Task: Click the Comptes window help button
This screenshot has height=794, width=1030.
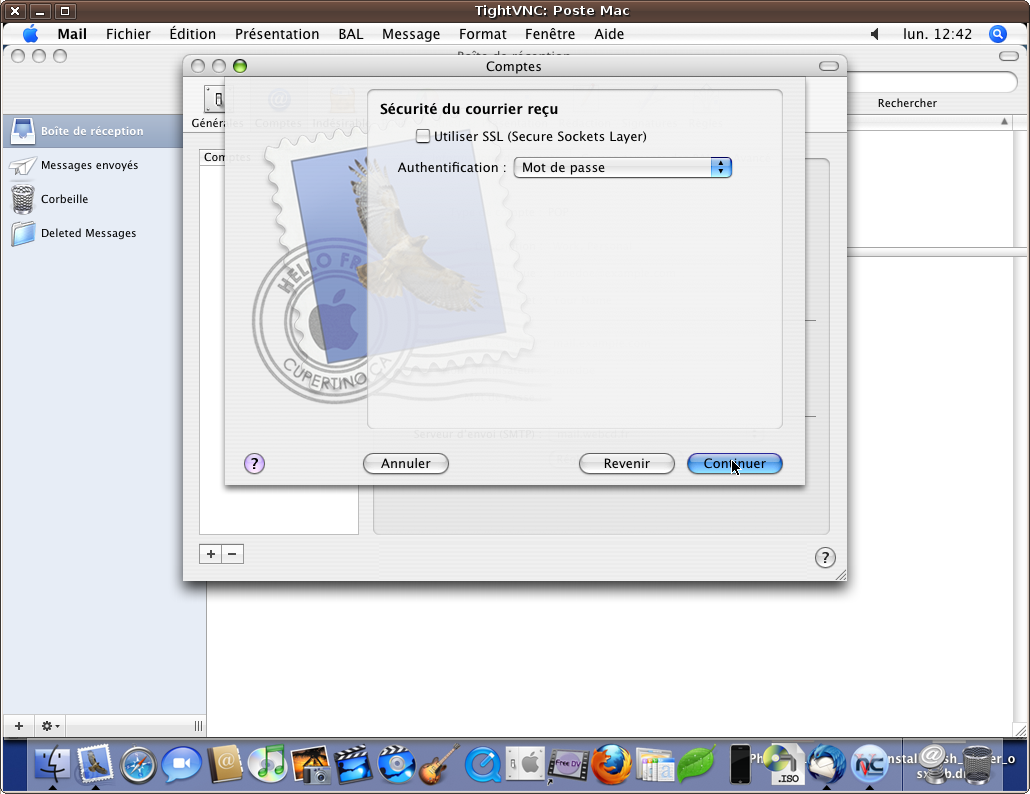Action: click(x=825, y=558)
